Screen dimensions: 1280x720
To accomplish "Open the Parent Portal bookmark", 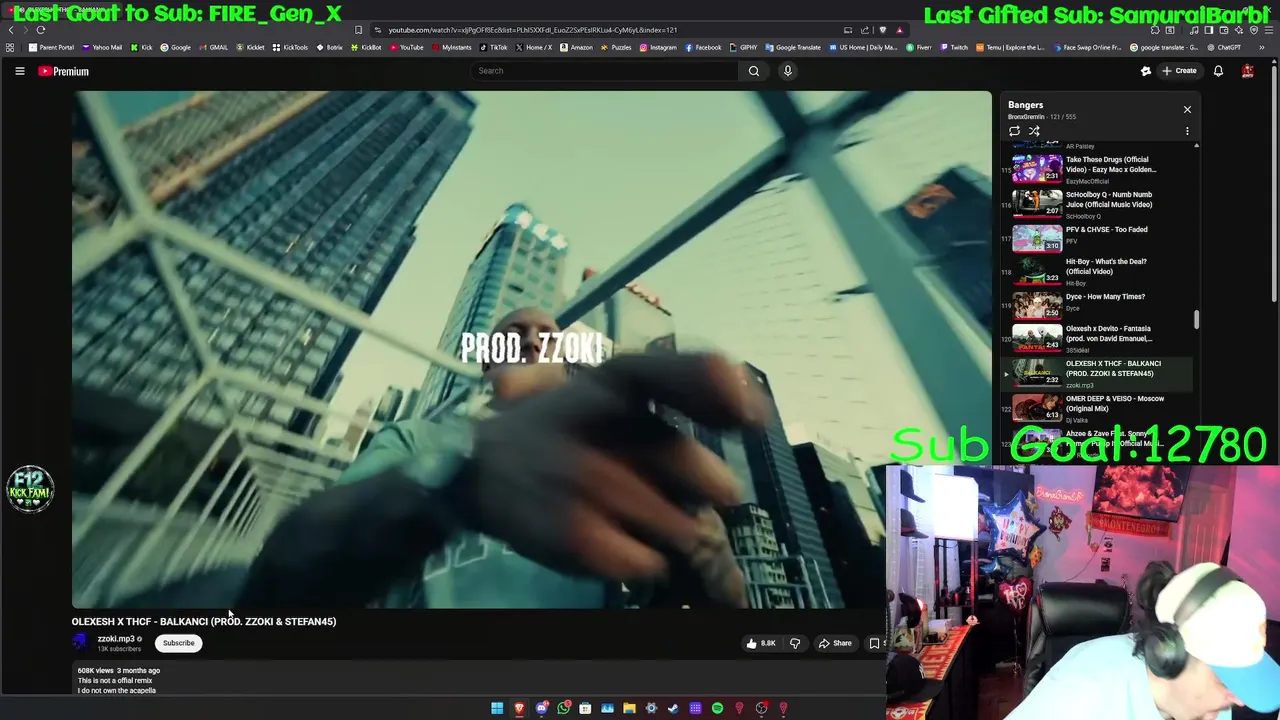I will click(x=52, y=47).
